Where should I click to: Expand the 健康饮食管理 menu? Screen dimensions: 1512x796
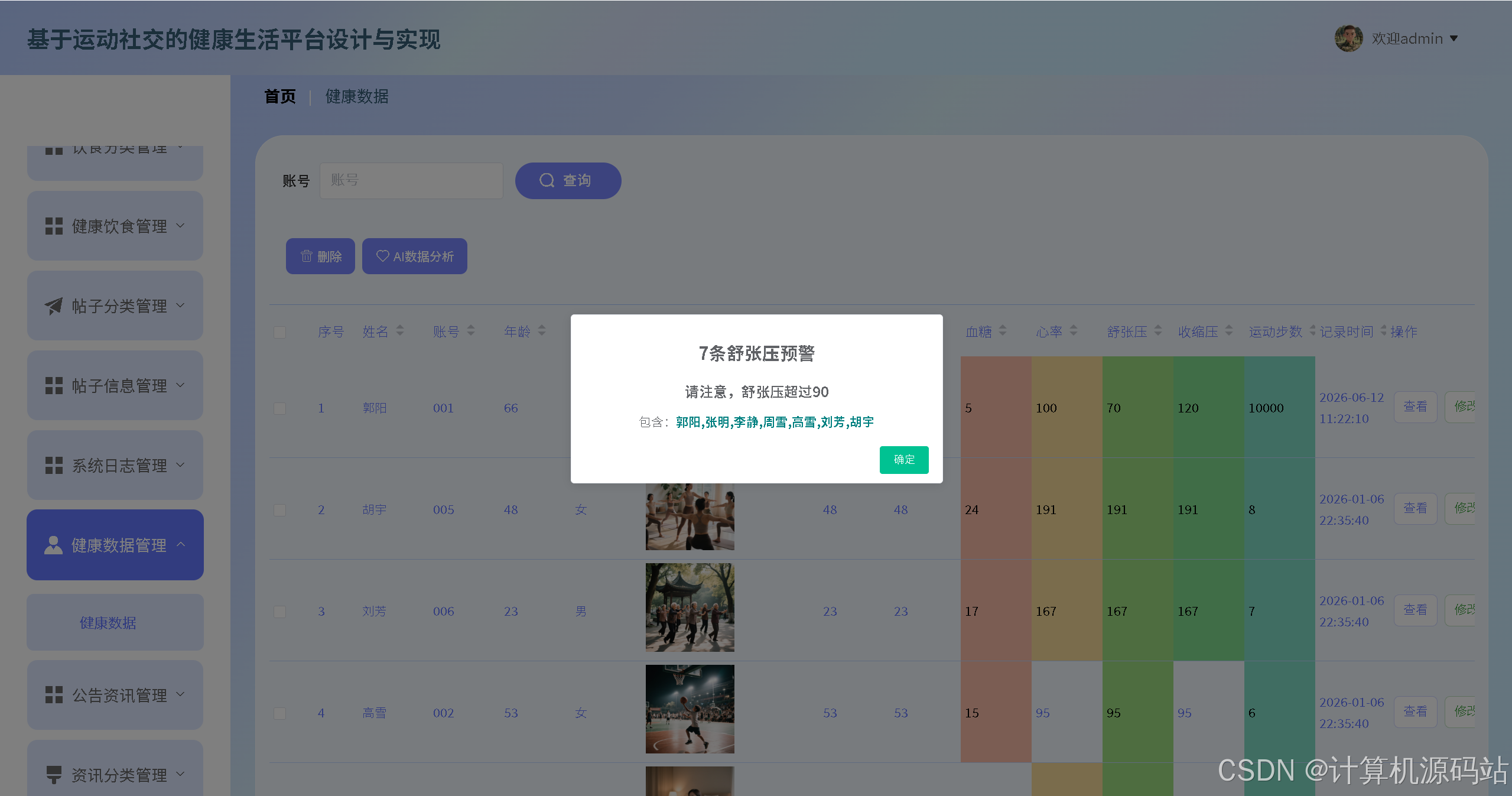(x=115, y=226)
